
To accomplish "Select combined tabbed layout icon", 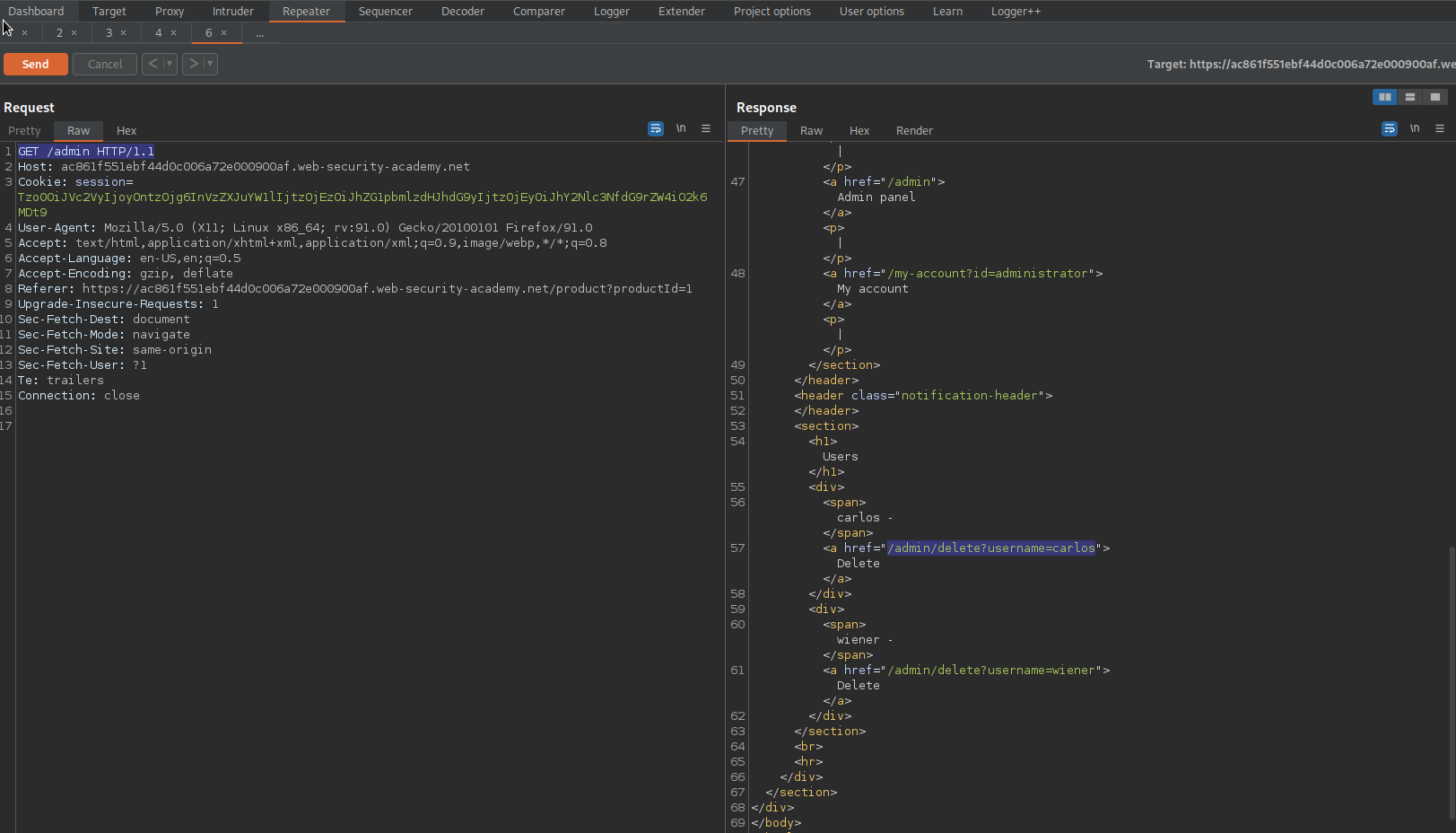I will click(x=1435, y=97).
